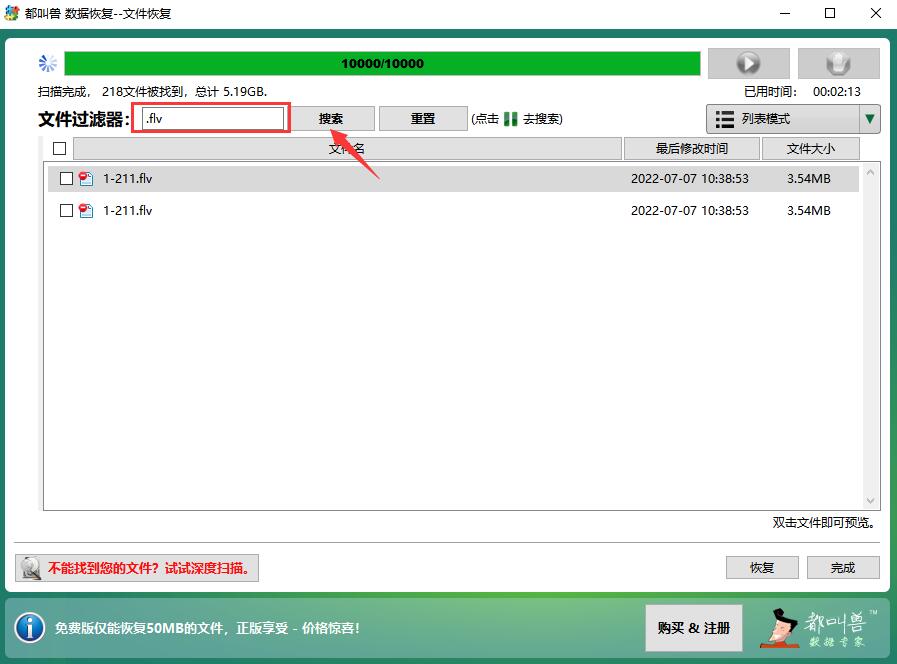Click the list mode view icon
This screenshot has width=897, height=664.
tap(726, 119)
